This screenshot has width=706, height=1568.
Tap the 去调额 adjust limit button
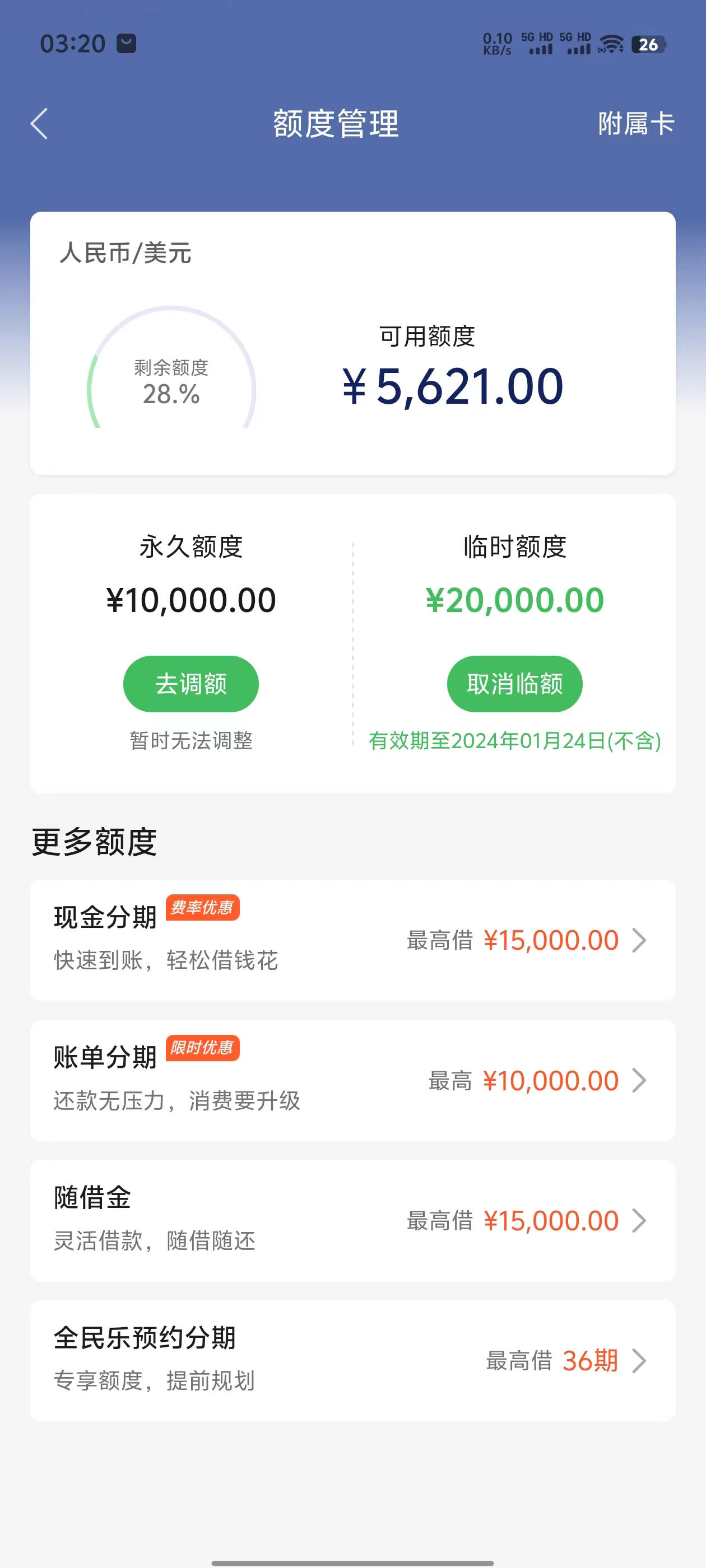(x=191, y=684)
